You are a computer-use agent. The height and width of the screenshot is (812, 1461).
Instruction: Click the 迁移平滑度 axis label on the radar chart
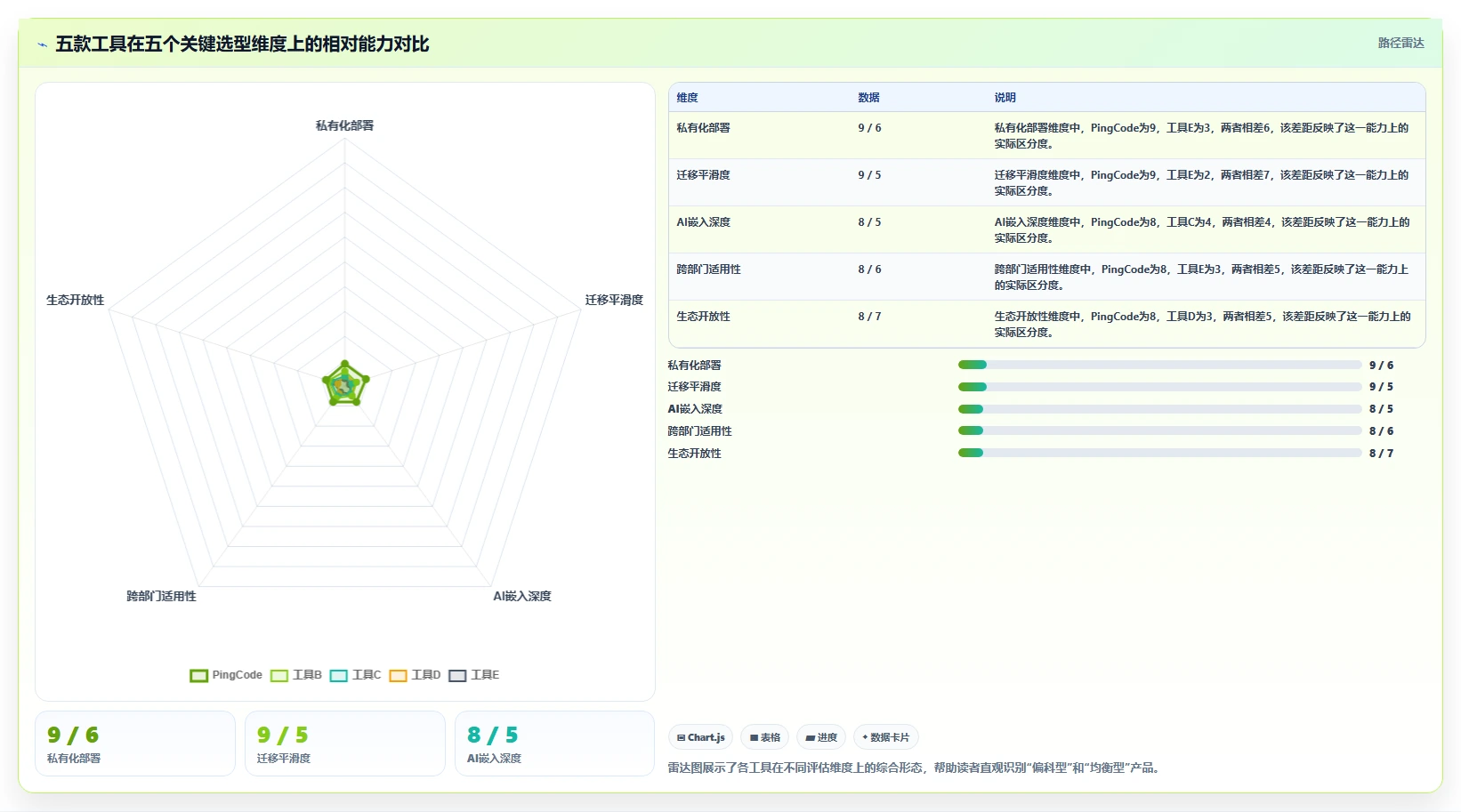pyautogui.click(x=614, y=300)
